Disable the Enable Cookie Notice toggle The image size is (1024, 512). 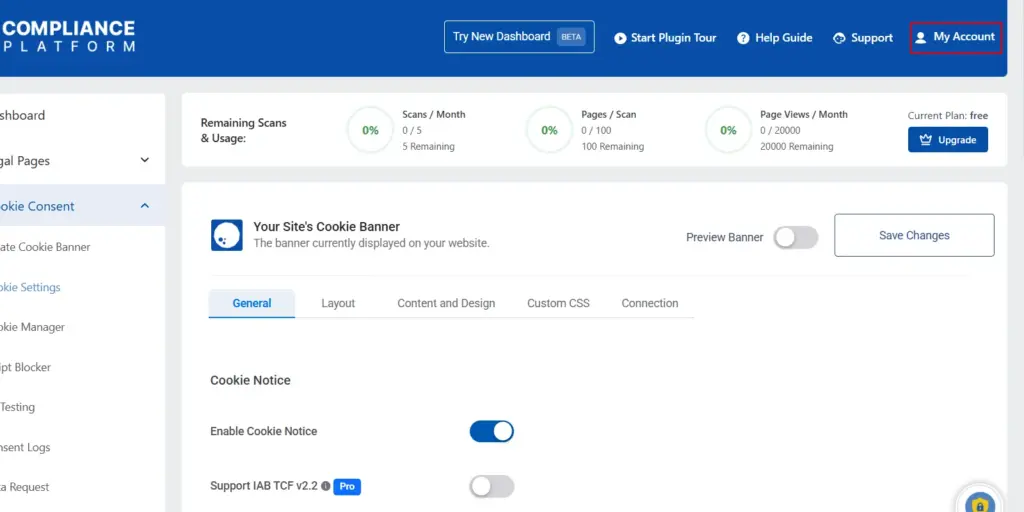point(491,431)
